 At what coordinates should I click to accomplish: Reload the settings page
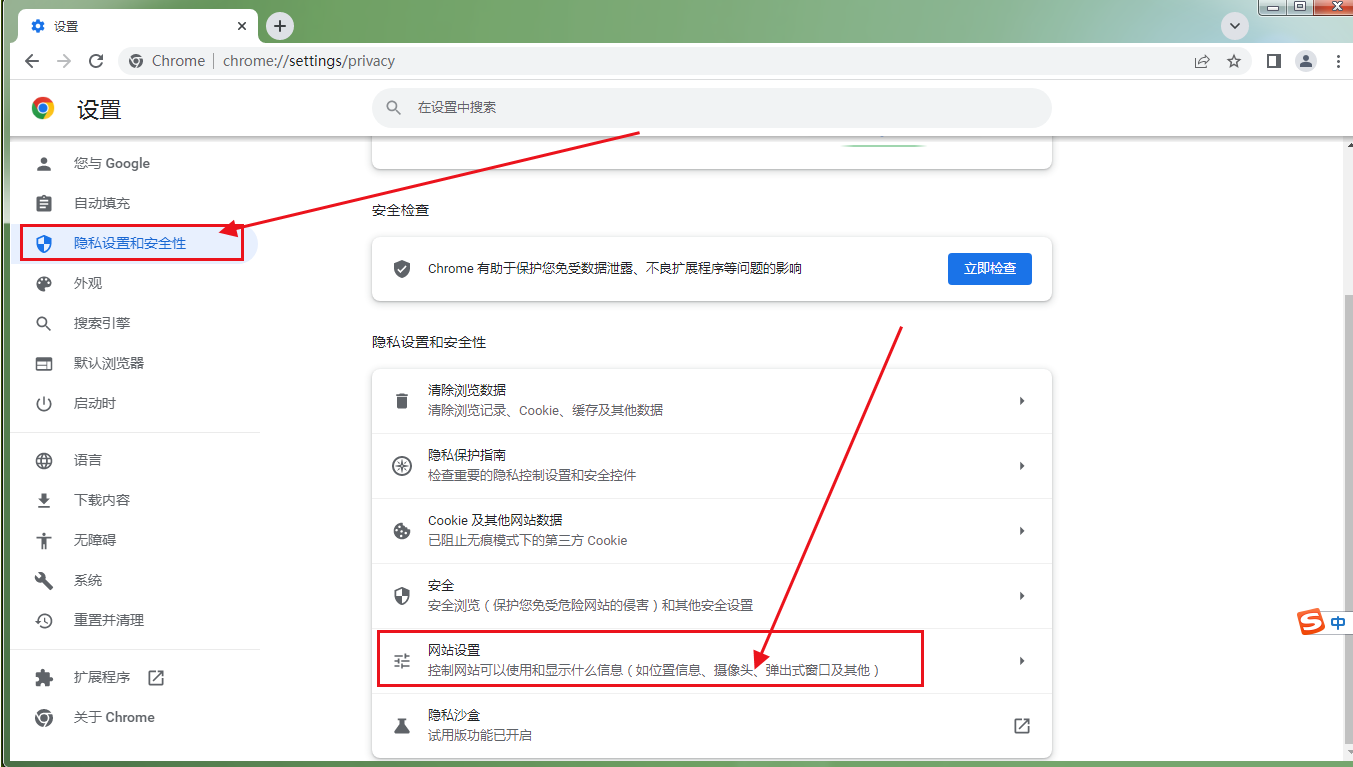click(96, 61)
